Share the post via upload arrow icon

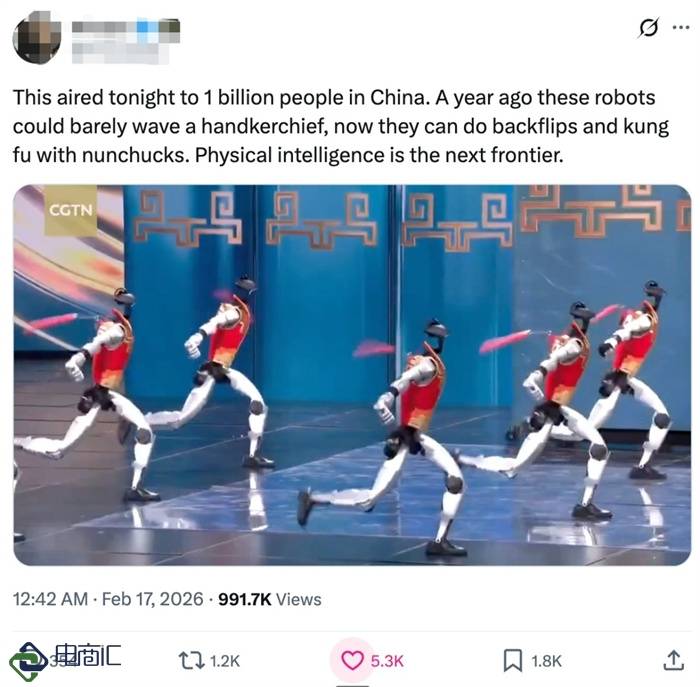pyautogui.click(x=673, y=661)
